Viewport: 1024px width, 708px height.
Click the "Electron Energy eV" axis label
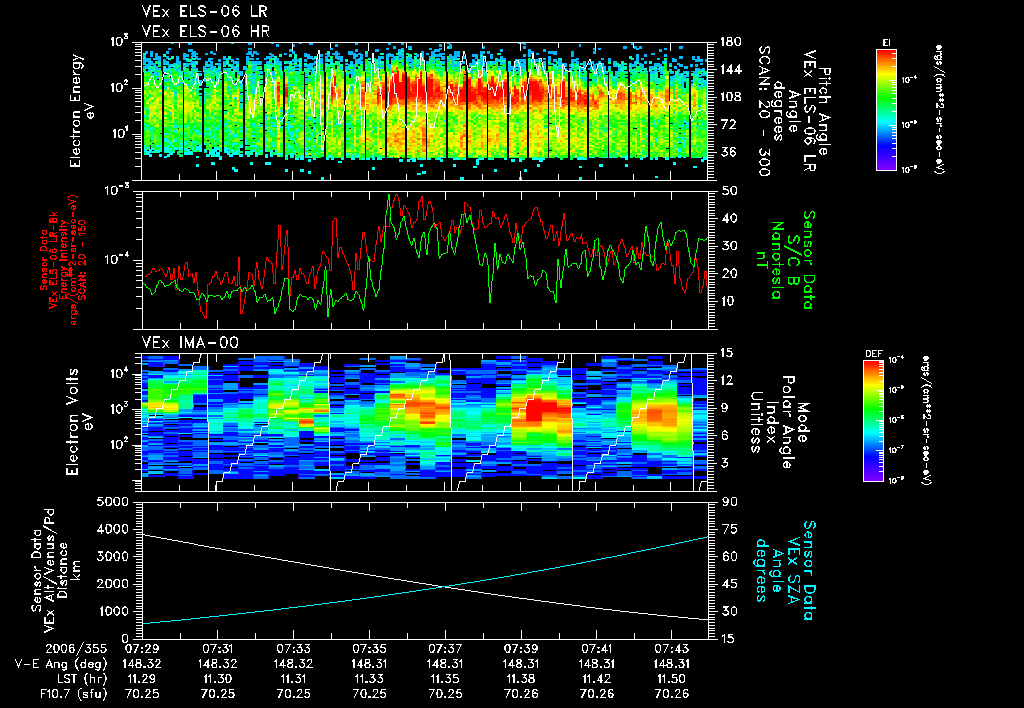(x=82, y=111)
